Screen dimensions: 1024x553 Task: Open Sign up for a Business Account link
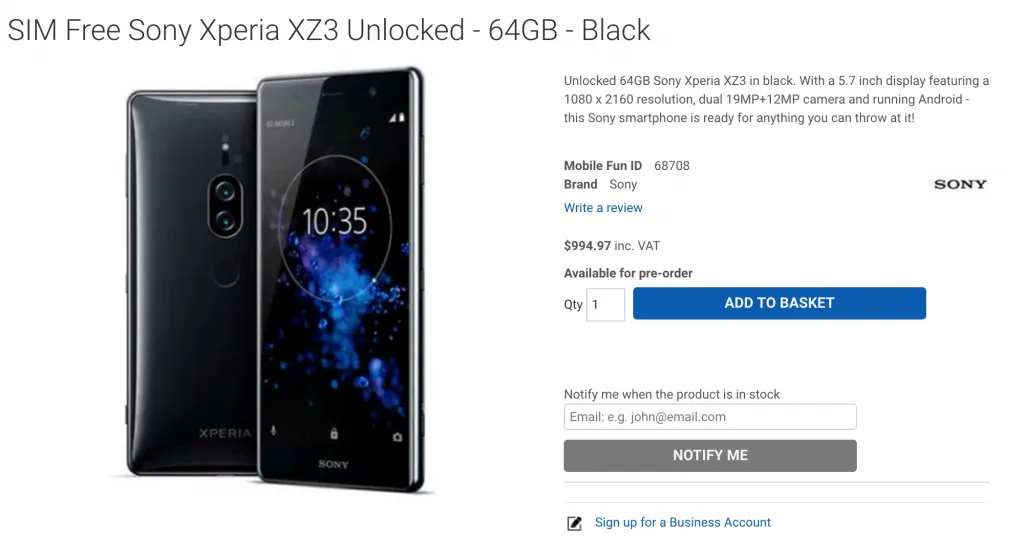pyautogui.click(x=682, y=522)
